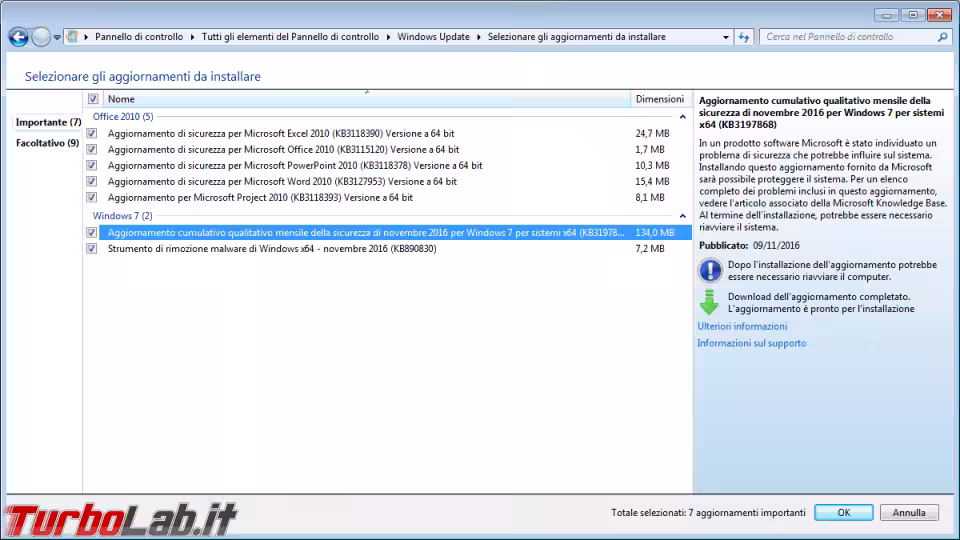Viewport: 960px width, 540px height.
Task: Open 'Informazioni sul supporto' link
Action: pos(752,343)
